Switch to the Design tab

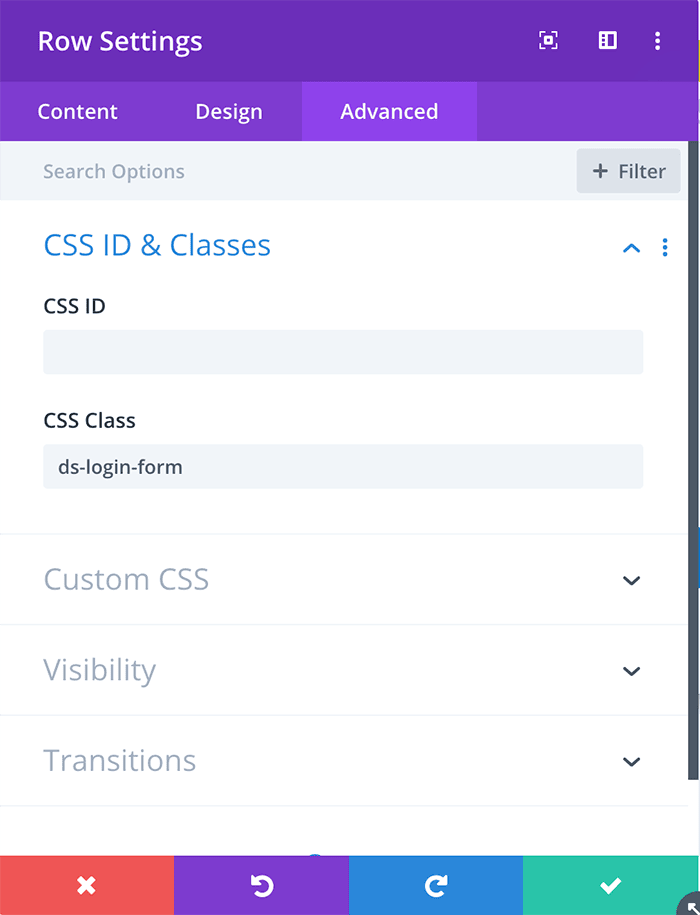(x=229, y=111)
